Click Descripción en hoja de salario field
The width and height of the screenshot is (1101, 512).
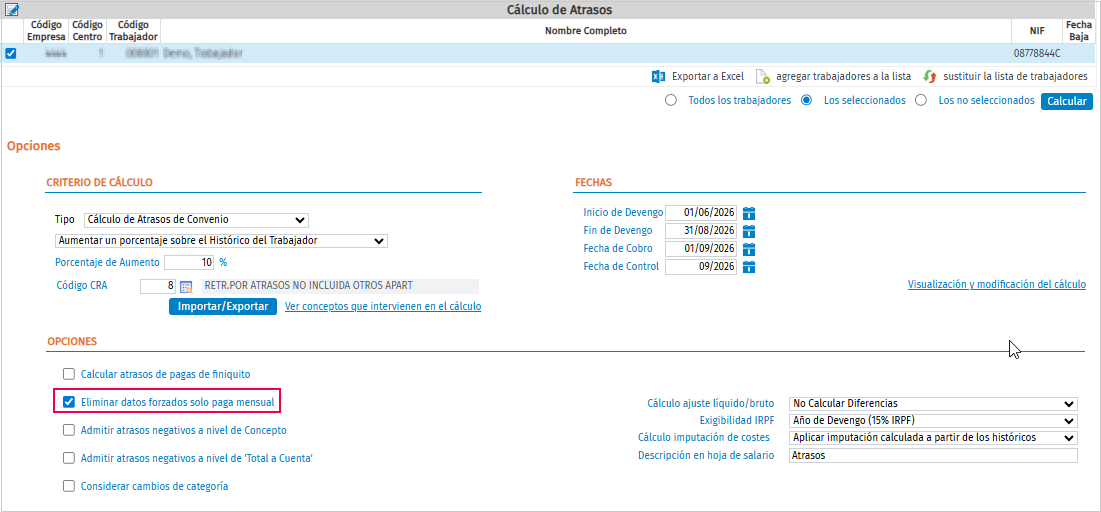[x=932, y=456]
